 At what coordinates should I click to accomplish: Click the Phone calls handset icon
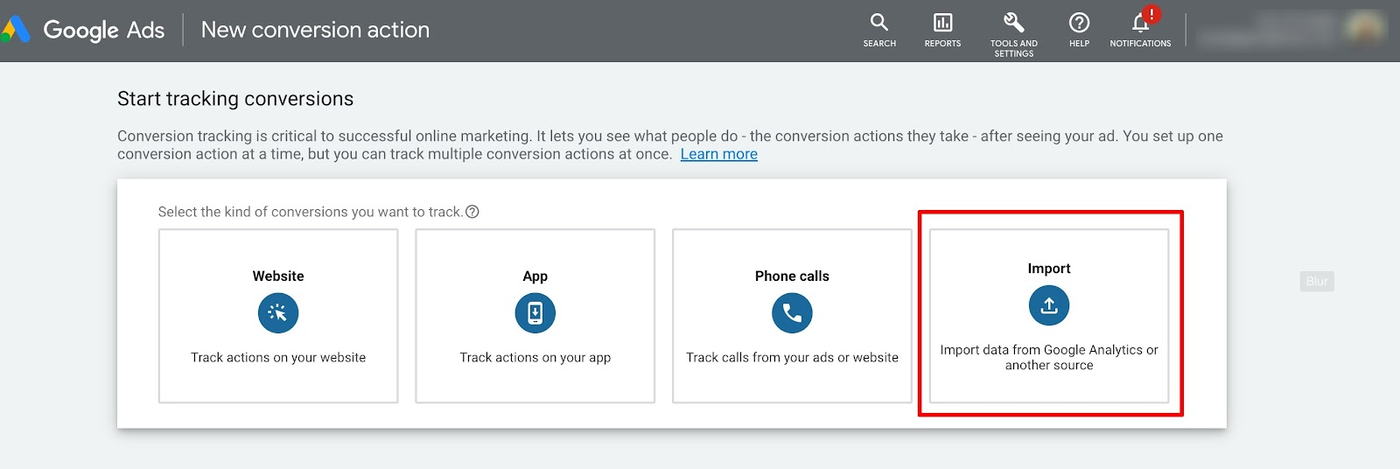792,313
